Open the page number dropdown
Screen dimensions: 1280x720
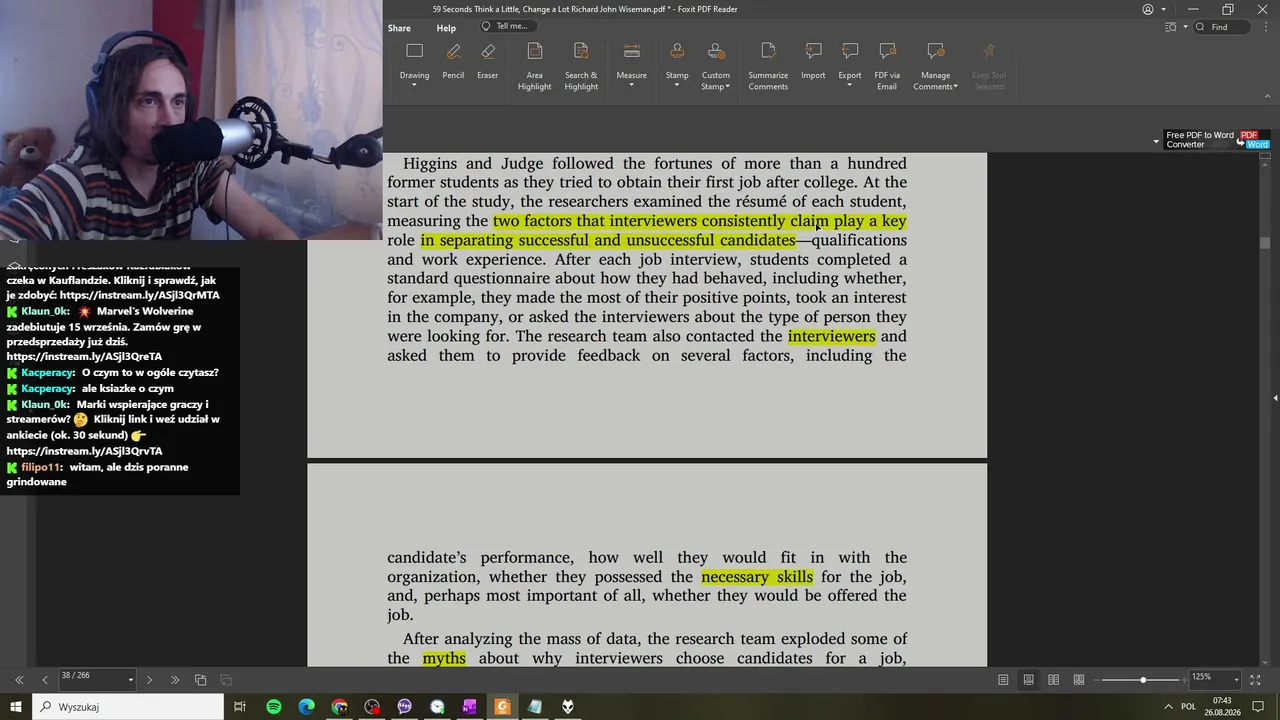coord(130,680)
